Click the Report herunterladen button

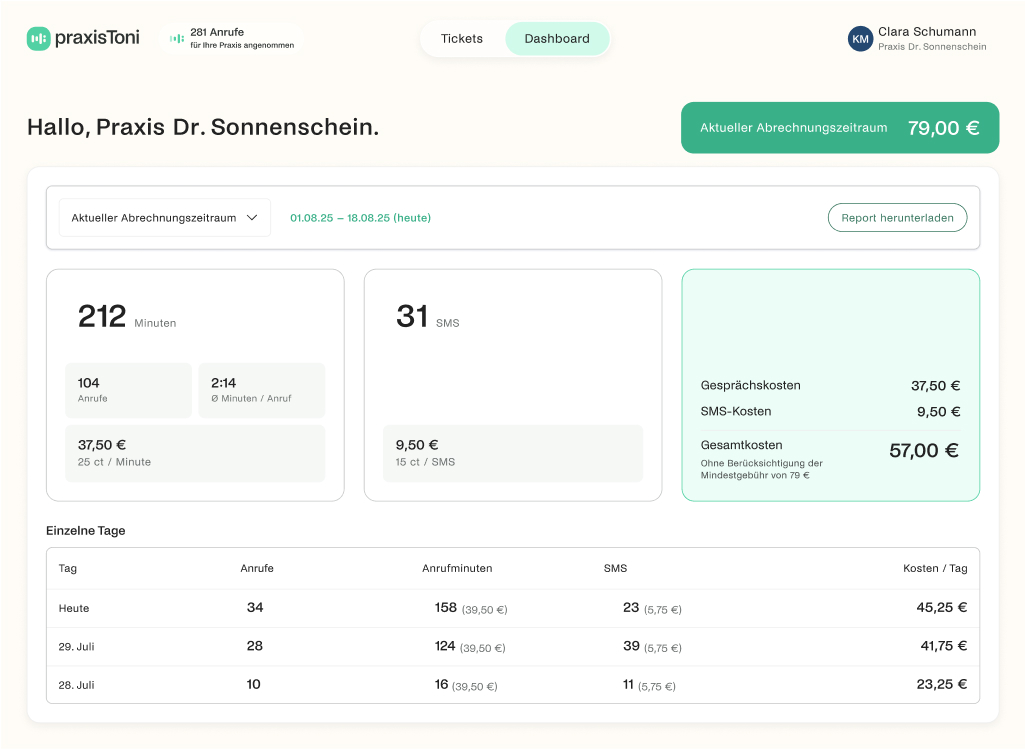(x=897, y=217)
